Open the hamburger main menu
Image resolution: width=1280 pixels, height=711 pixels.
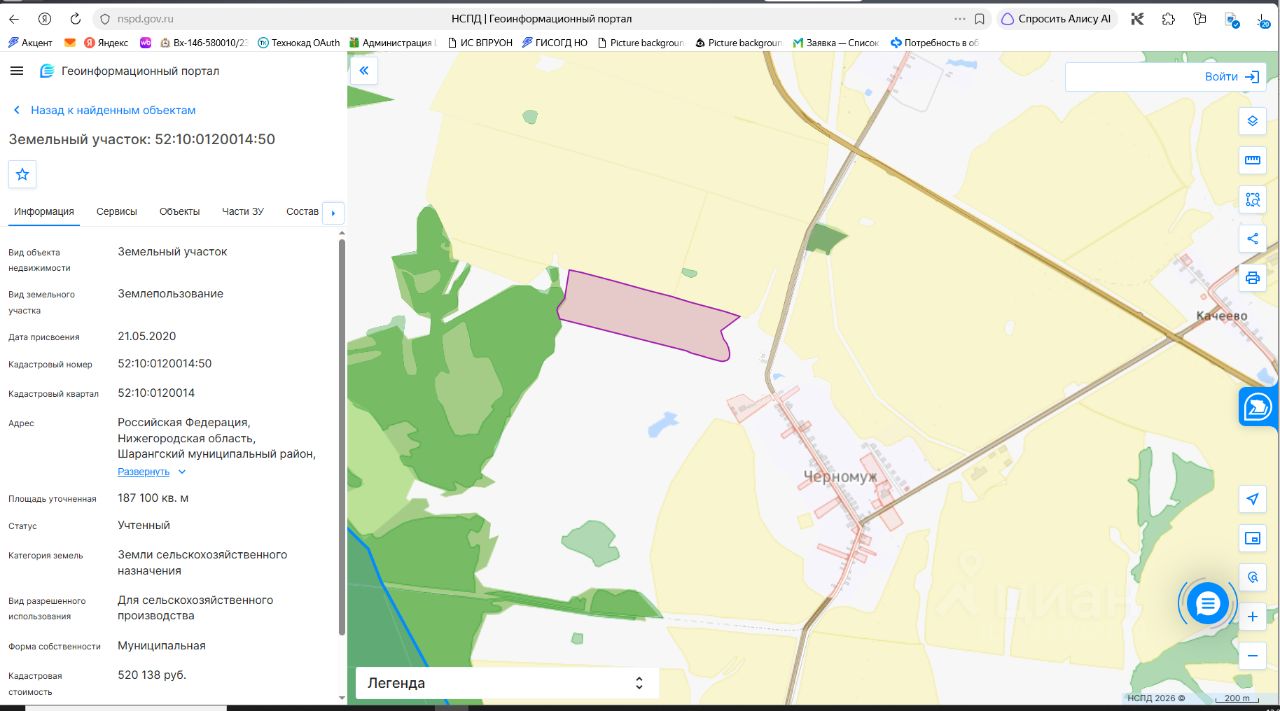coord(16,71)
